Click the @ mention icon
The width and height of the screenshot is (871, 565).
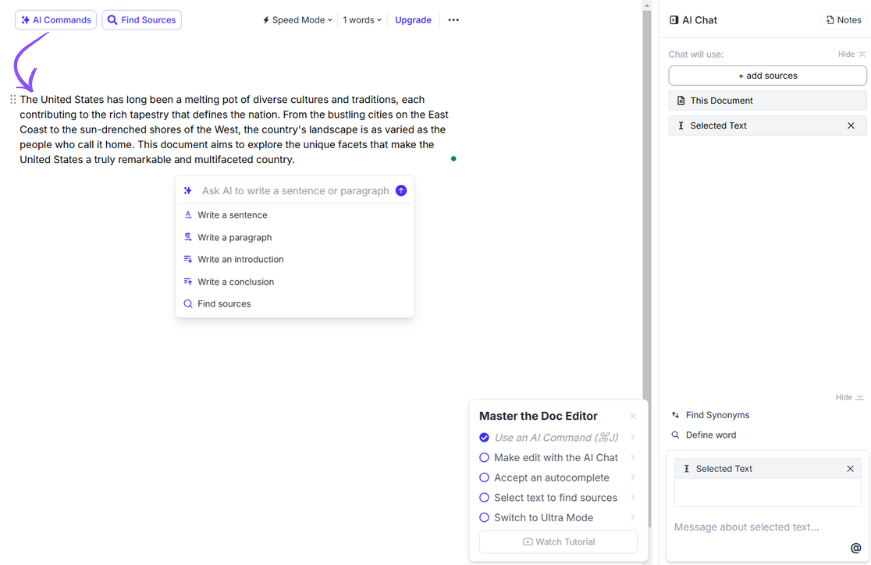pos(855,548)
